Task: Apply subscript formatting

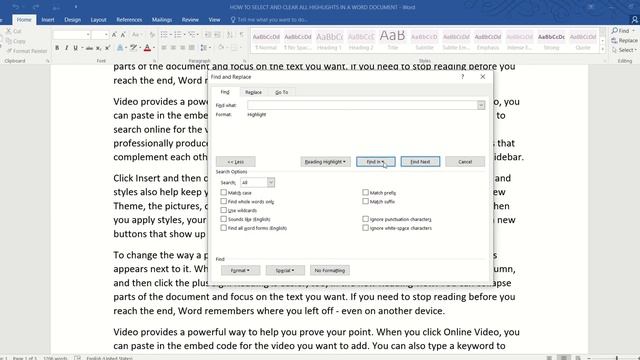Action: click(x=98, y=48)
